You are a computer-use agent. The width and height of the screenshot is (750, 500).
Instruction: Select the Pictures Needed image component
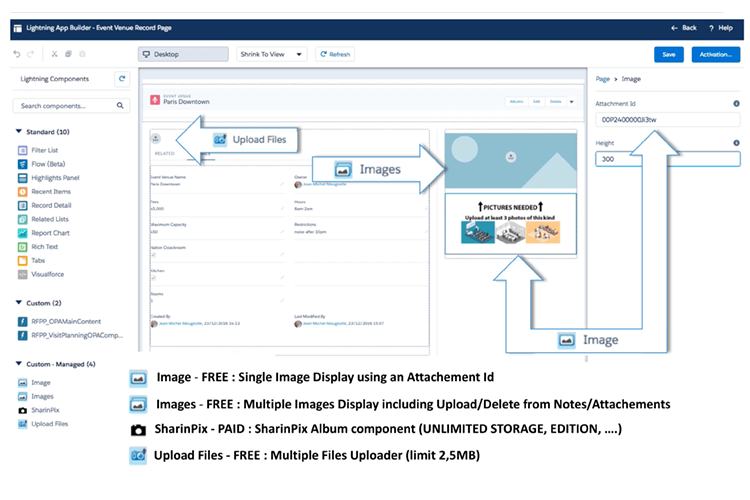coord(510,223)
